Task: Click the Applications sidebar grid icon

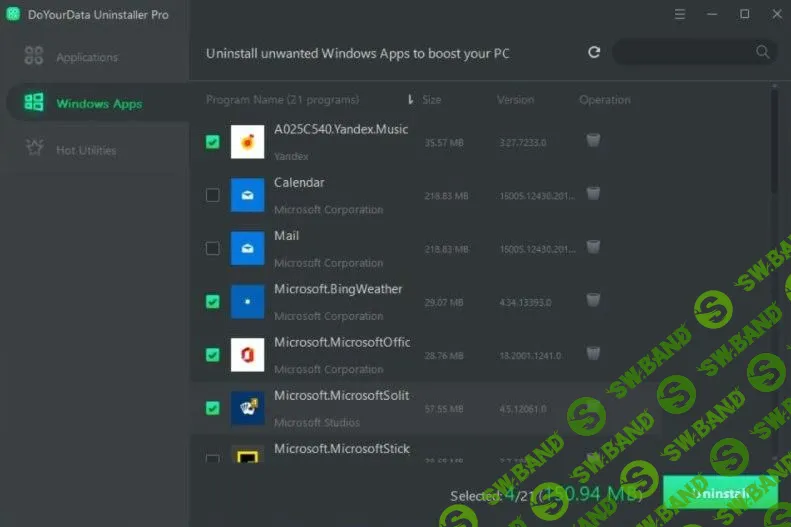Action: pos(34,55)
